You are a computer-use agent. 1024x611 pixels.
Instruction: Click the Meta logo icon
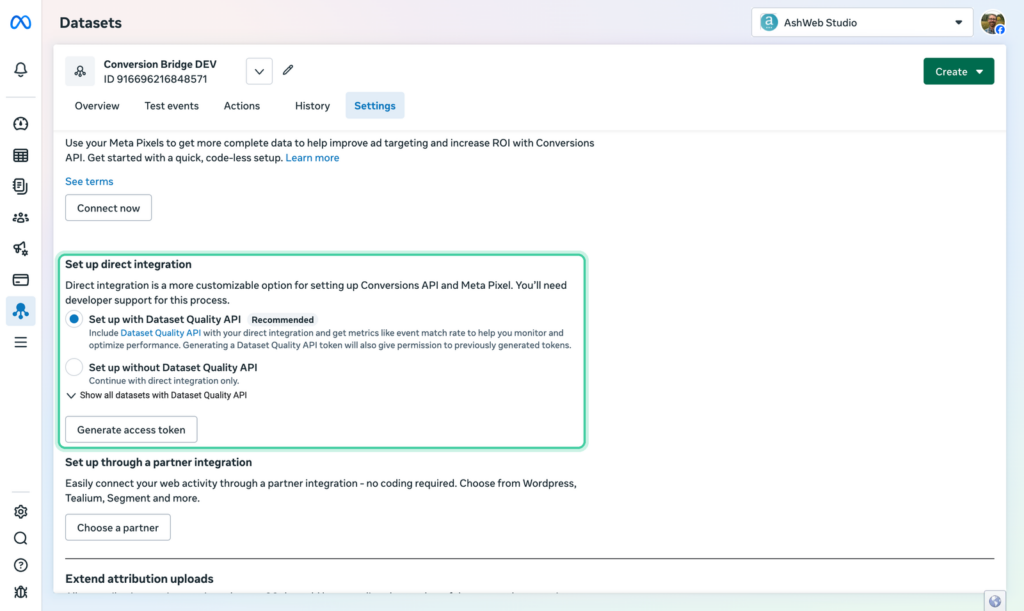20,22
